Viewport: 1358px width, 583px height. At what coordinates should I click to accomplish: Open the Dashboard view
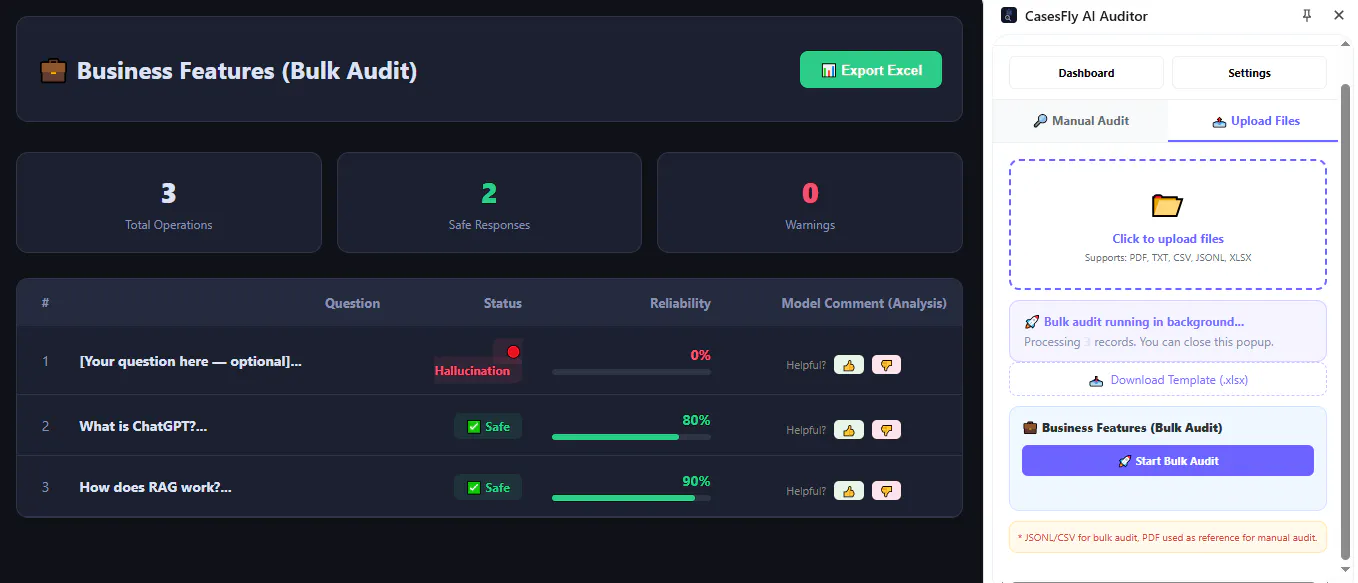[1086, 73]
